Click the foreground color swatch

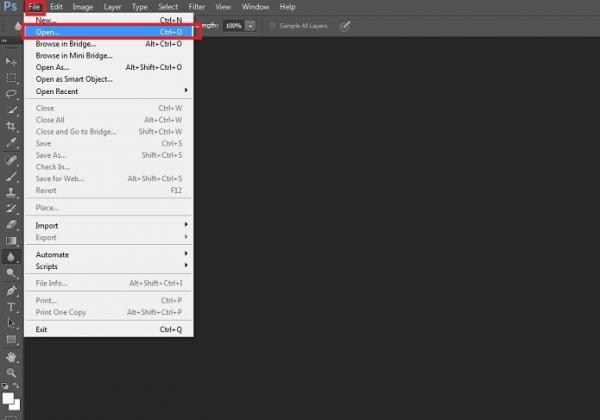point(8,398)
